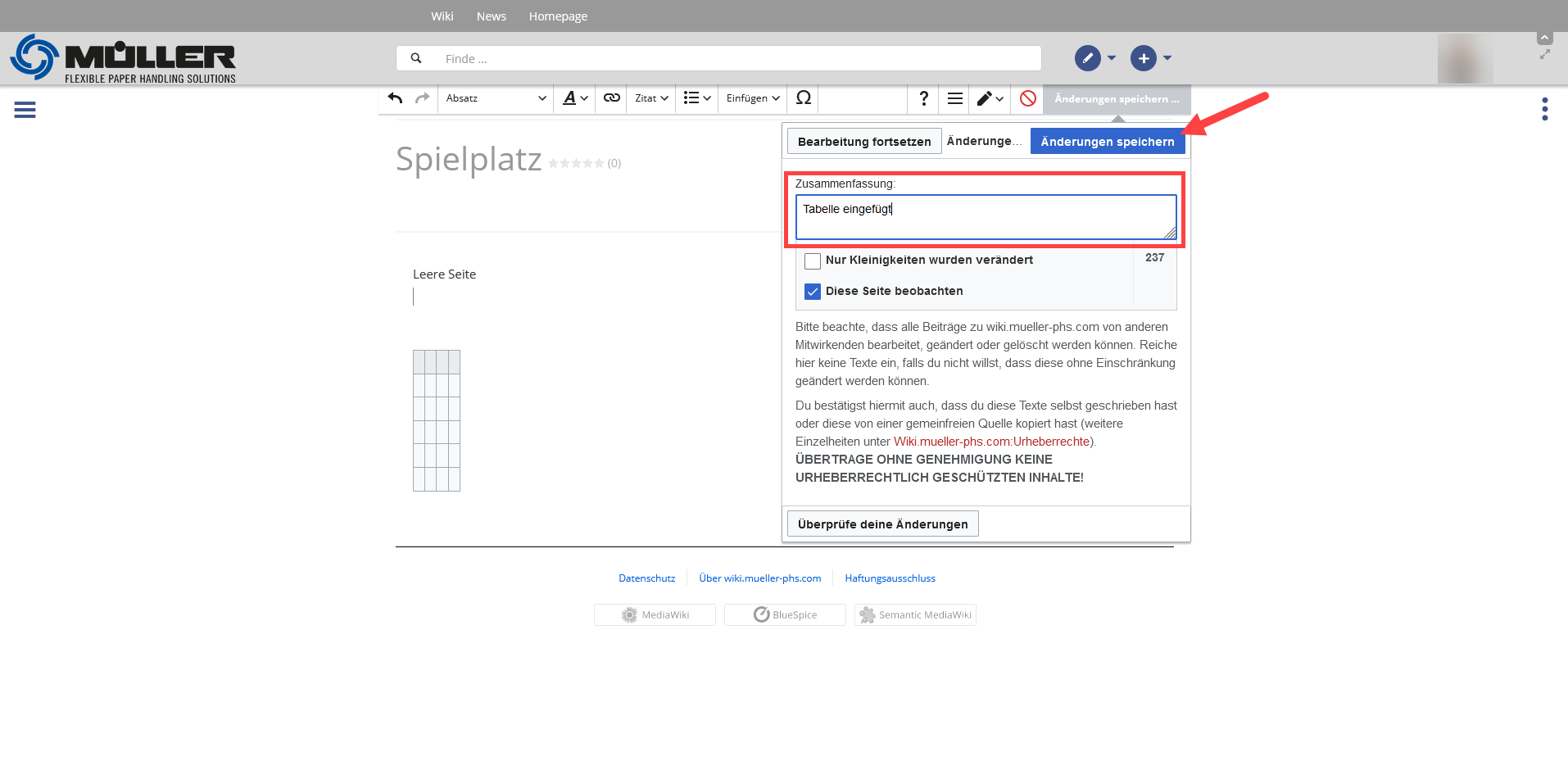
Task: Open the special characters Omega icon
Action: tap(803, 98)
